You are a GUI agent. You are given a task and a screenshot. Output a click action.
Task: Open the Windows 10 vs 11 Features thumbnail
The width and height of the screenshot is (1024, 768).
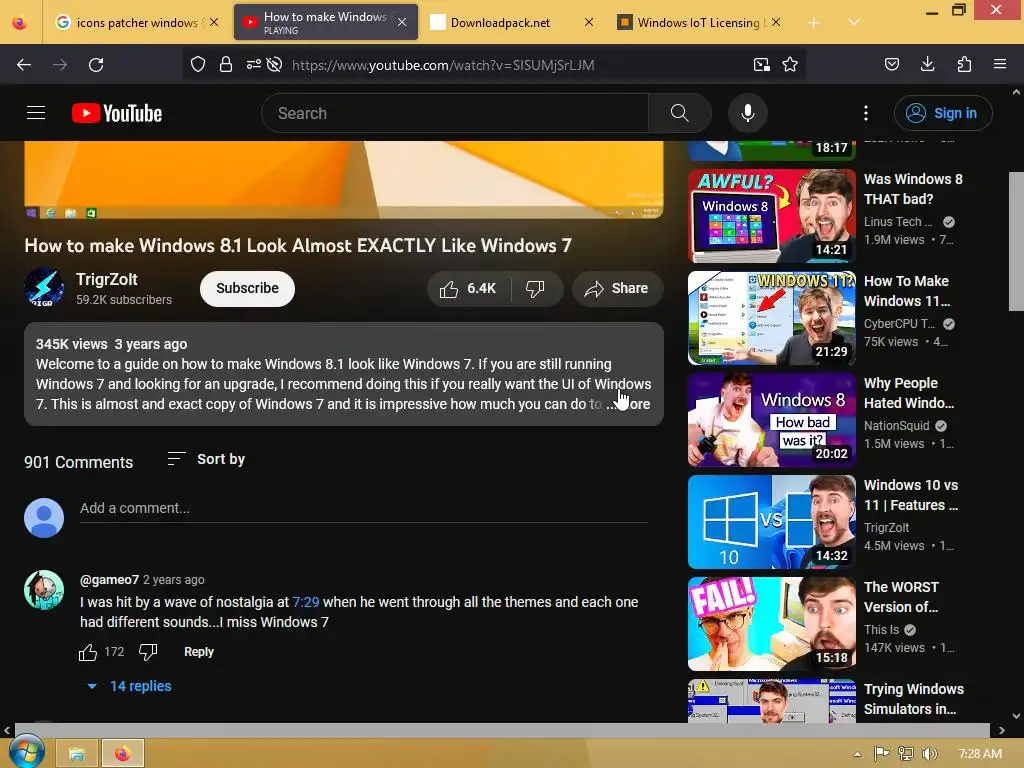click(771, 522)
